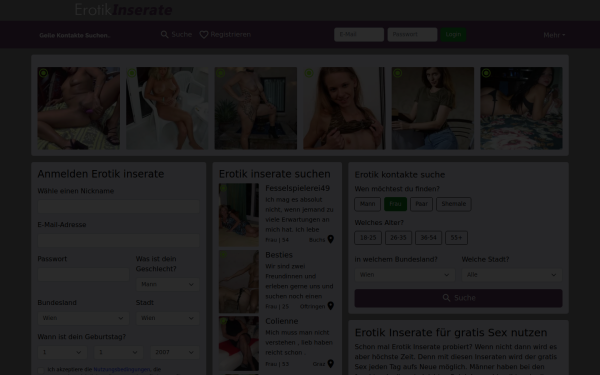Open the Mehr dropdown menu

(x=554, y=35)
